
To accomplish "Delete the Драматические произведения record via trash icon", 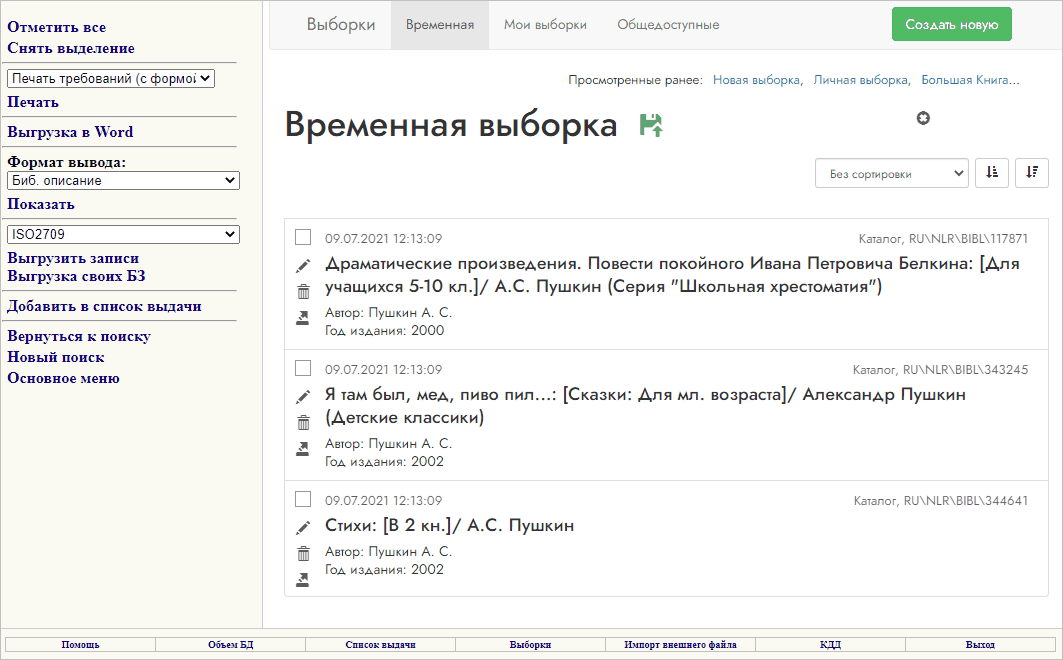I will (303, 291).
